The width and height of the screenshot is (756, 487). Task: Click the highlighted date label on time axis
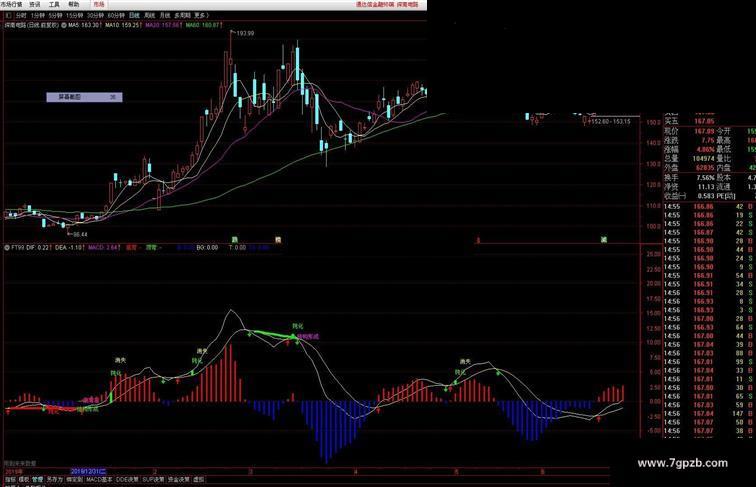88,471
